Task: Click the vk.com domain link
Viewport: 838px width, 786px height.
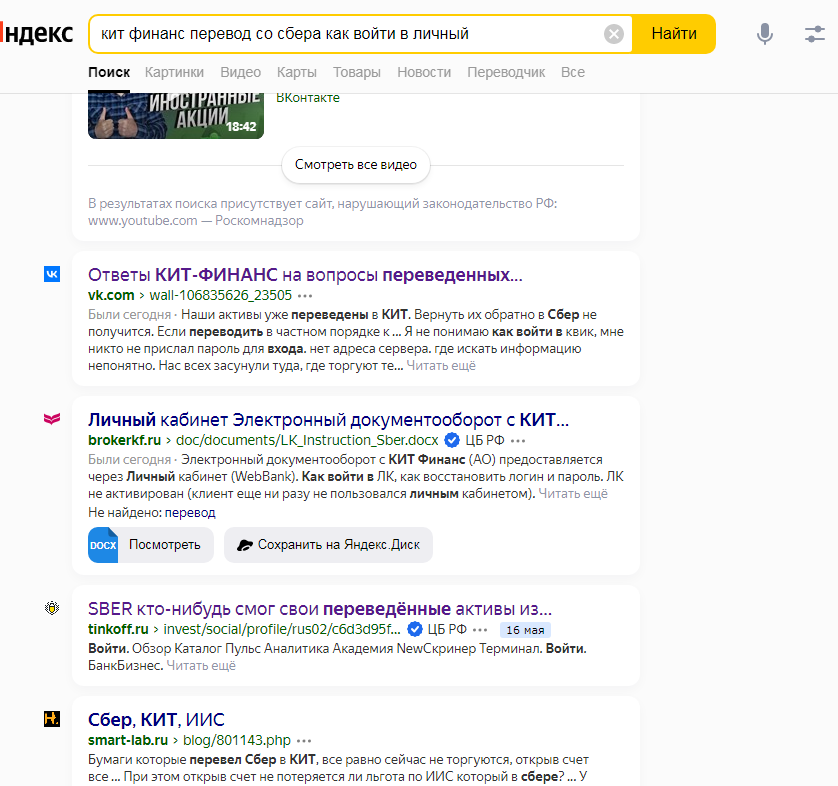Action: pos(111,295)
